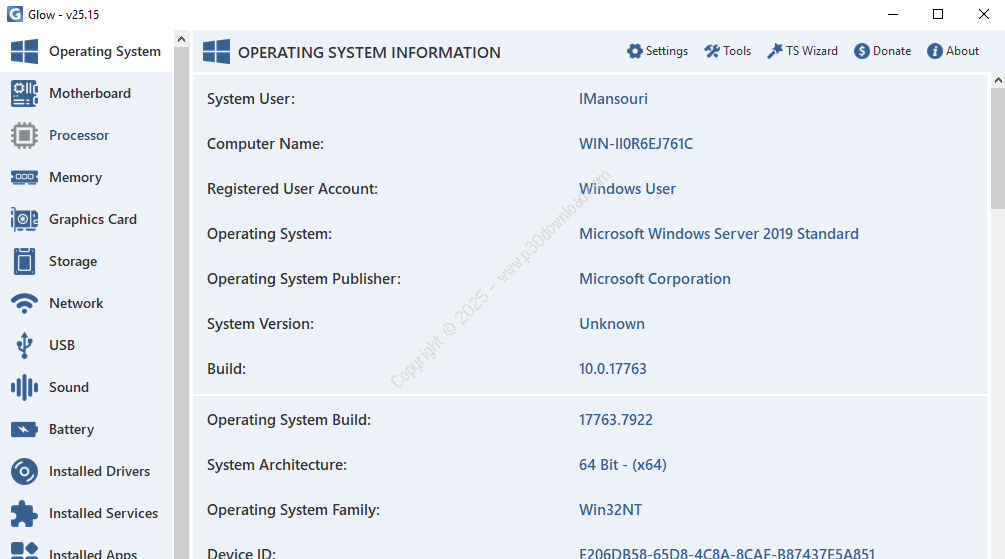Launch the TS Wizard
Viewport: 1005px width, 559px height.
click(802, 51)
